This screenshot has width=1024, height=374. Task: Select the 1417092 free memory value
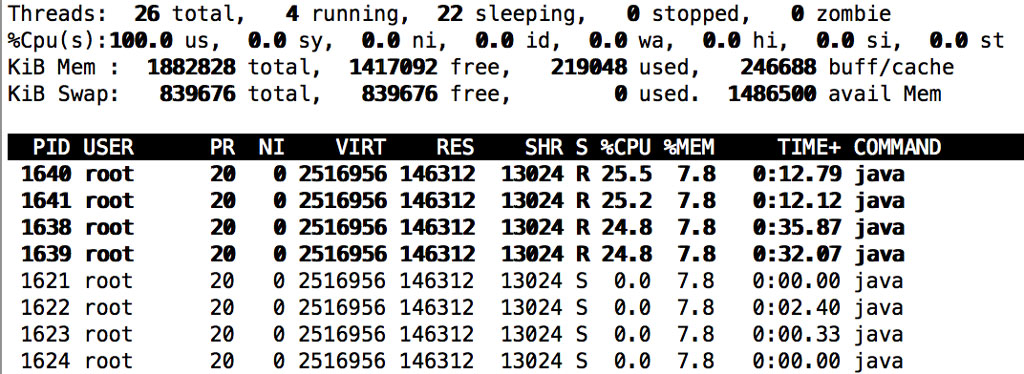click(393, 67)
